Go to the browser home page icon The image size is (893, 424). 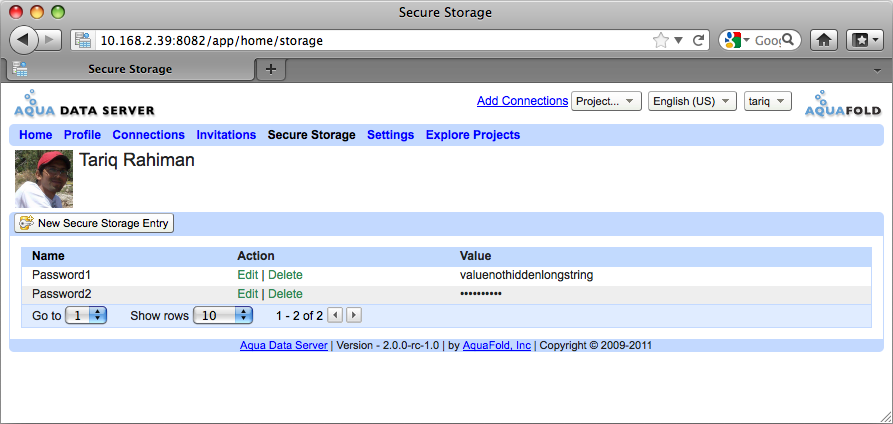[x=824, y=41]
